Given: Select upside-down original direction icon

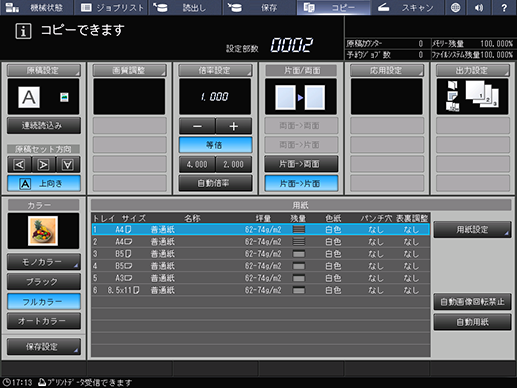Looking at the screenshot, I should point(68,165).
